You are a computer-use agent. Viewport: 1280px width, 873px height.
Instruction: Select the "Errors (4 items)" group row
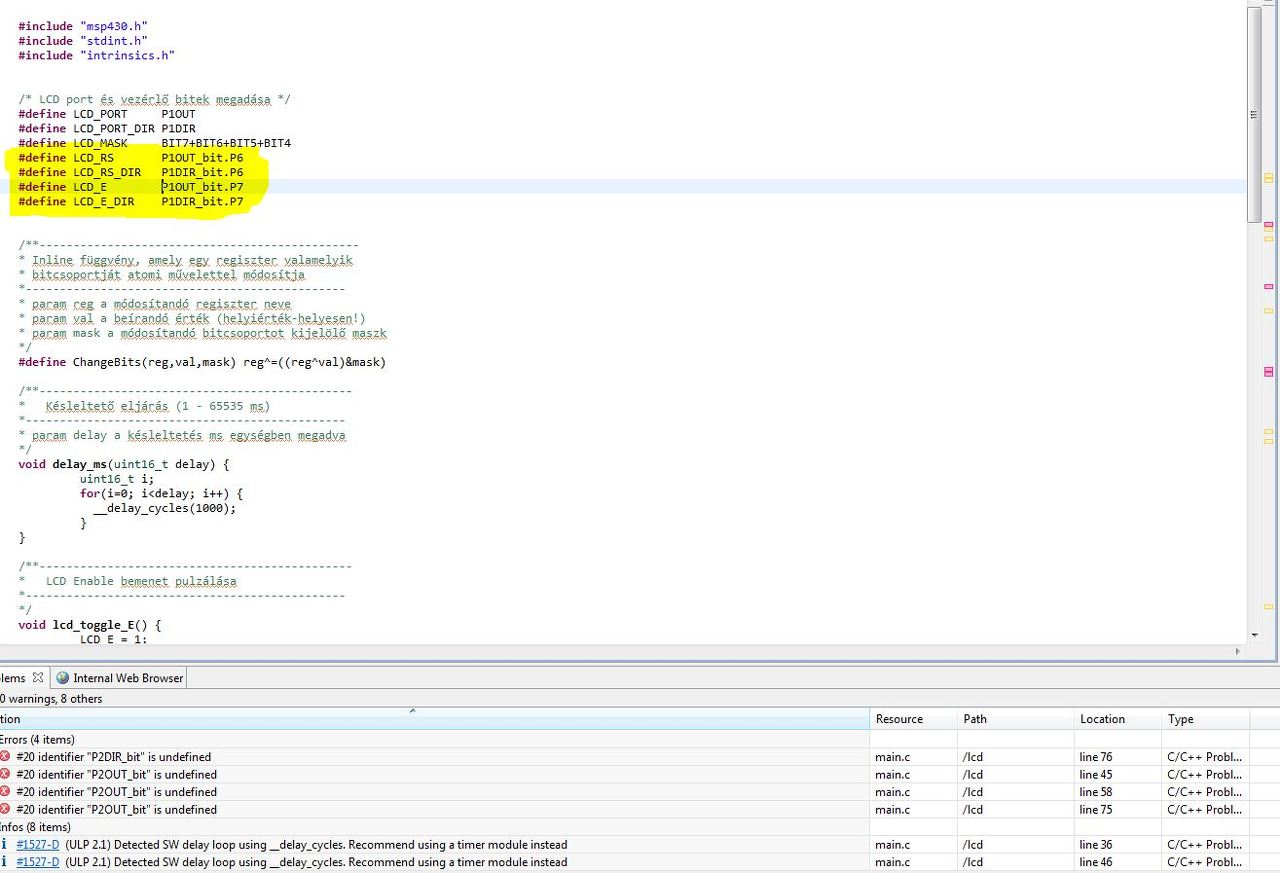pos(37,740)
